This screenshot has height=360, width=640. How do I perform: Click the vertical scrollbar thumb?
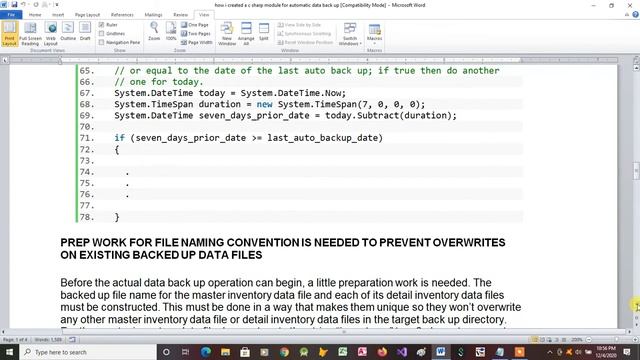click(636, 171)
